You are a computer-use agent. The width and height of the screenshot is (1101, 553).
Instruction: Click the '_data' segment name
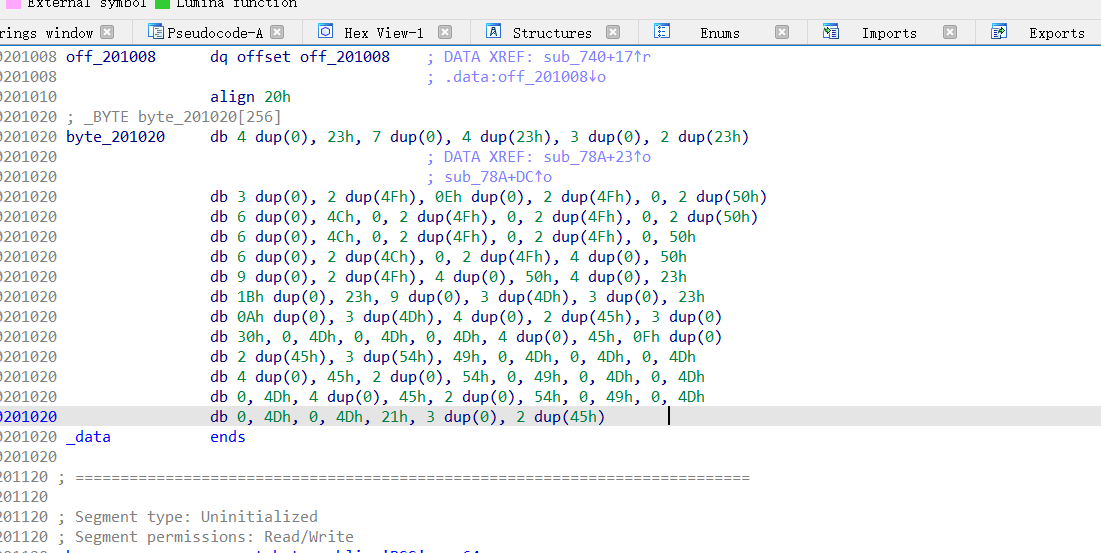(x=88, y=437)
